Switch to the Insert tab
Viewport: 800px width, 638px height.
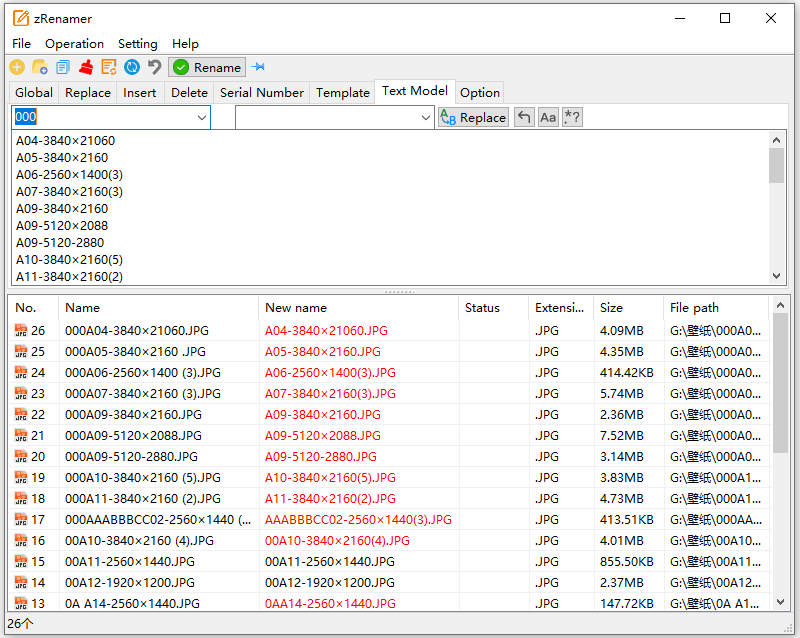[x=140, y=93]
